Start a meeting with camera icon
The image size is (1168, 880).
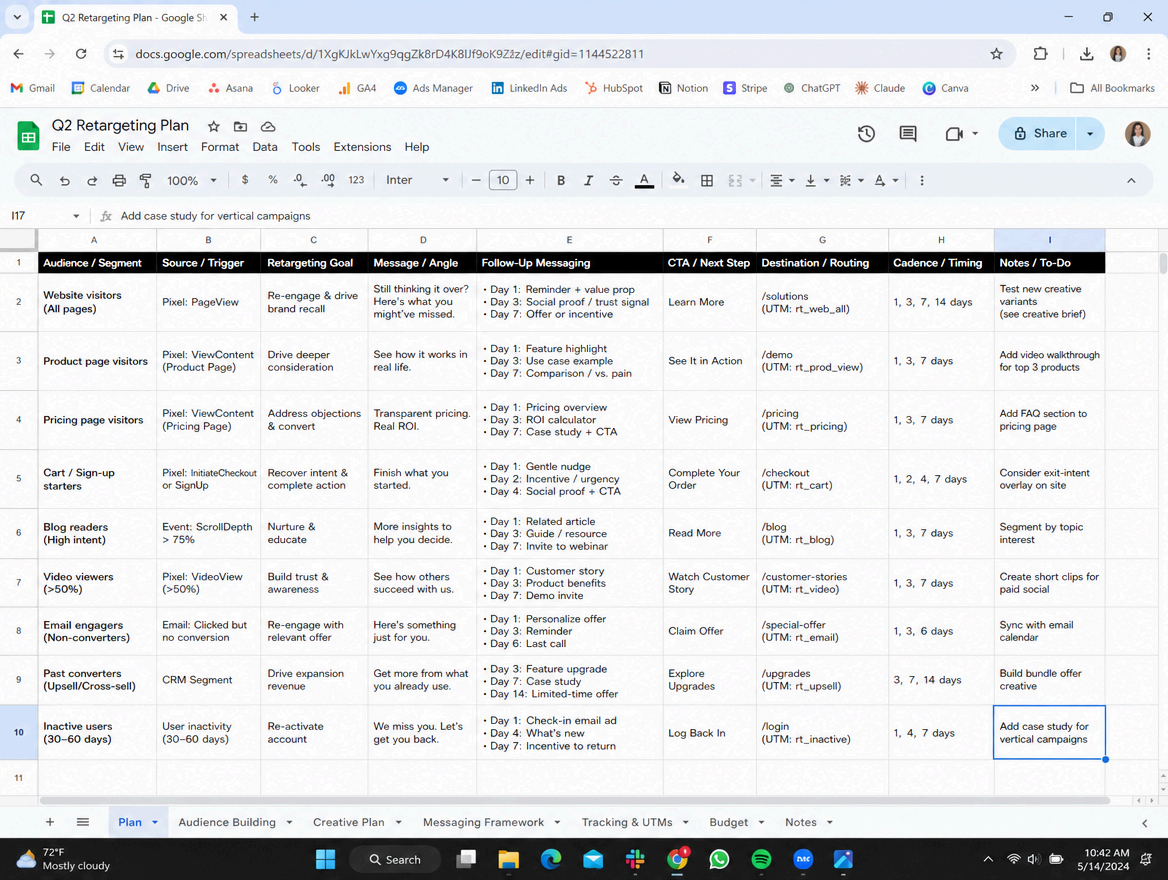pos(953,134)
